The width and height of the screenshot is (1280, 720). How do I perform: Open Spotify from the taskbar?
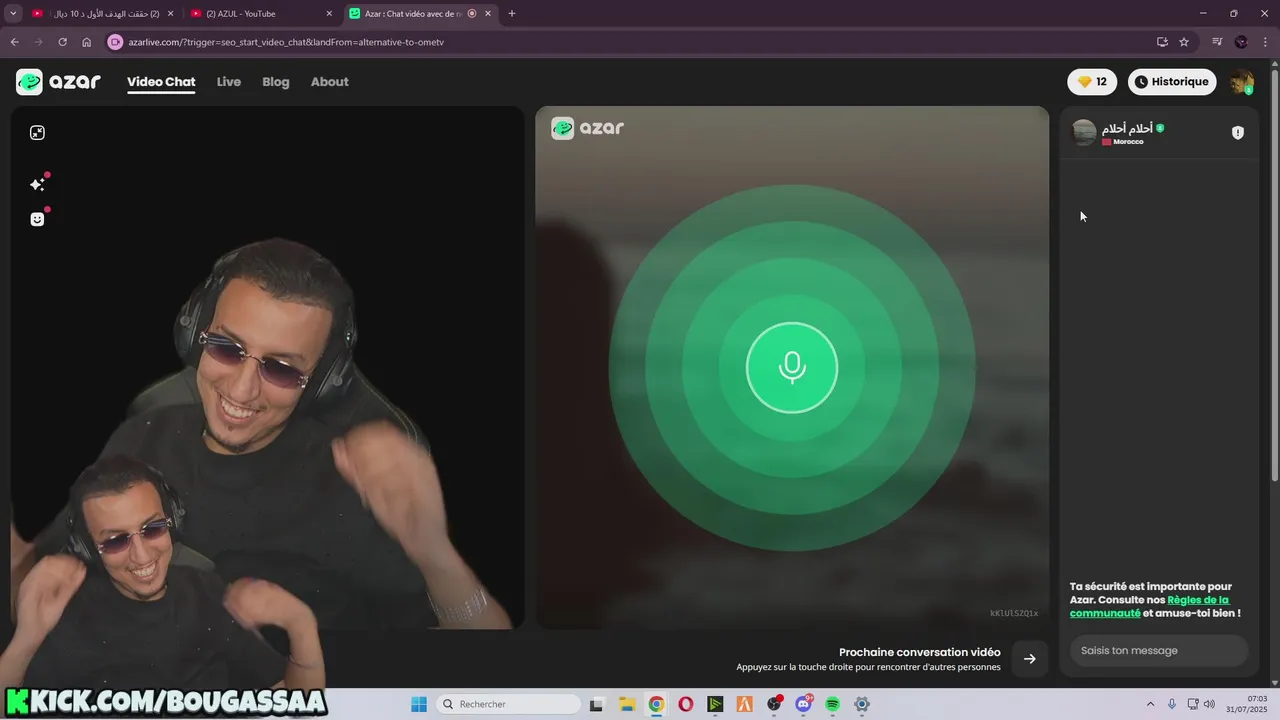click(x=833, y=704)
